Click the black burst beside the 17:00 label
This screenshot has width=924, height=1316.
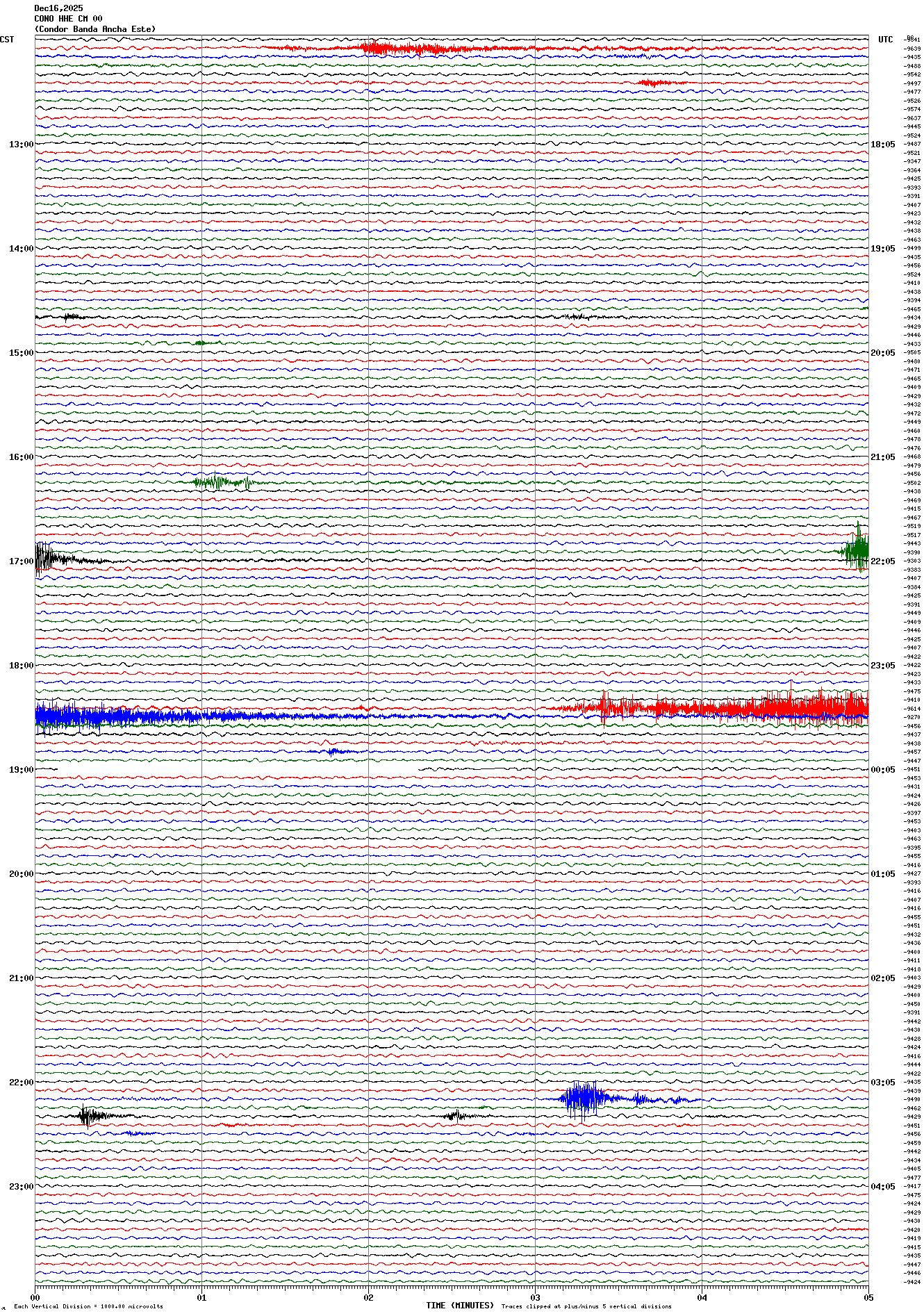(46, 557)
